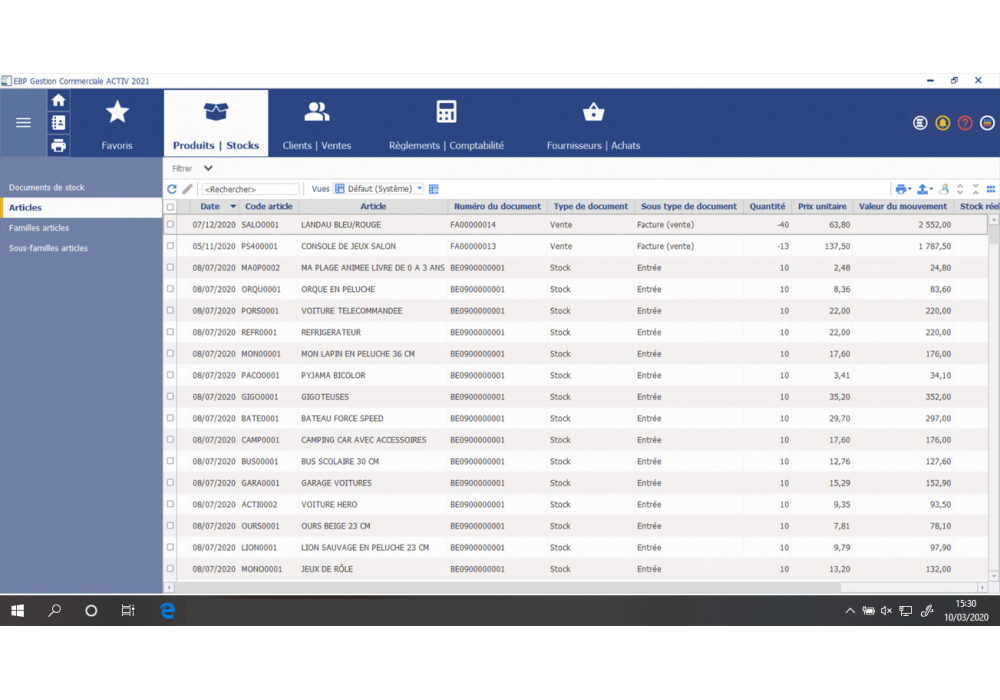Open the export icon in the toolbar

click(x=923, y=188)
